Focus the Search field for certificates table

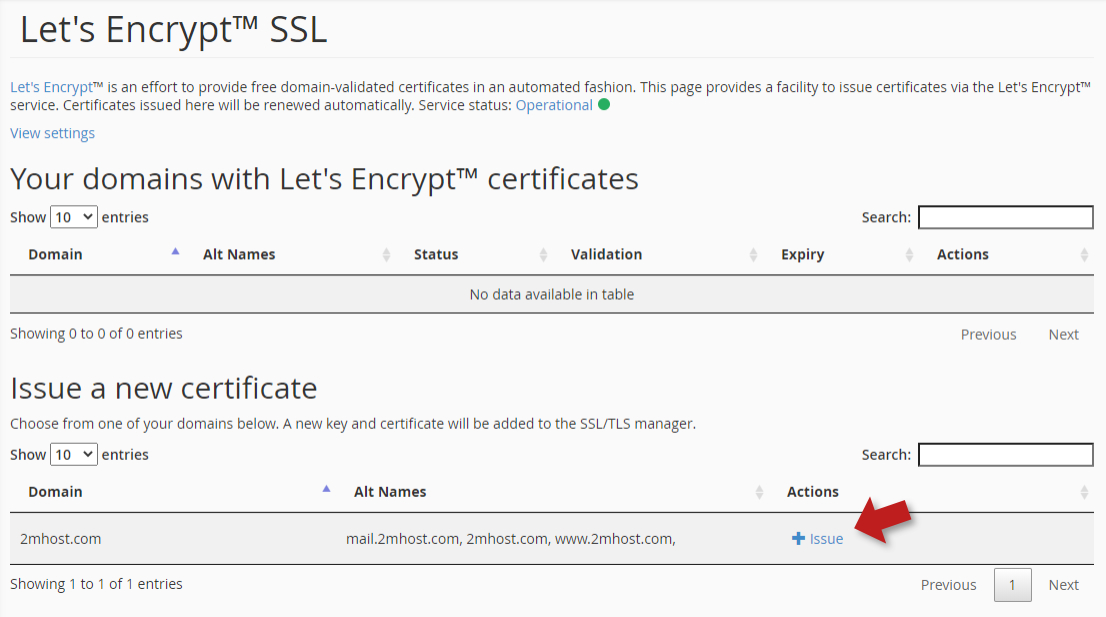(1005, 217)
